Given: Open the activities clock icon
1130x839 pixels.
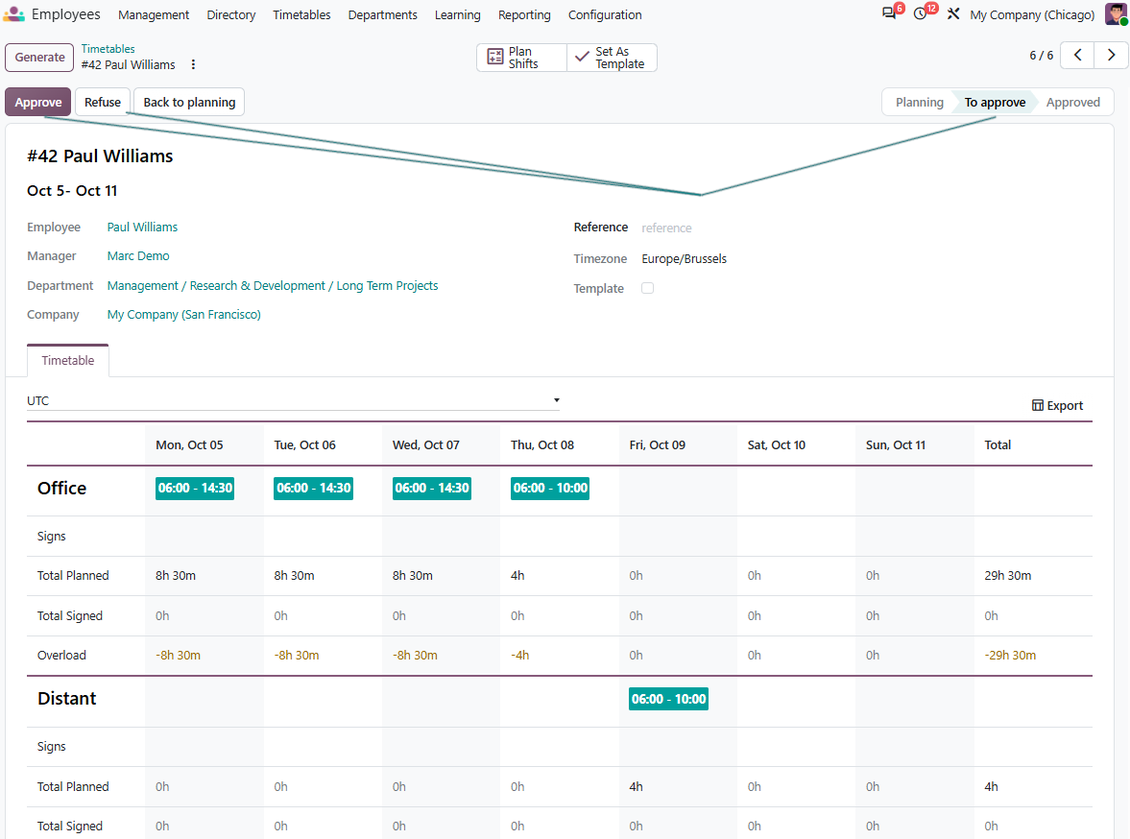Looking at the screenshot, I should coord(920,14).
